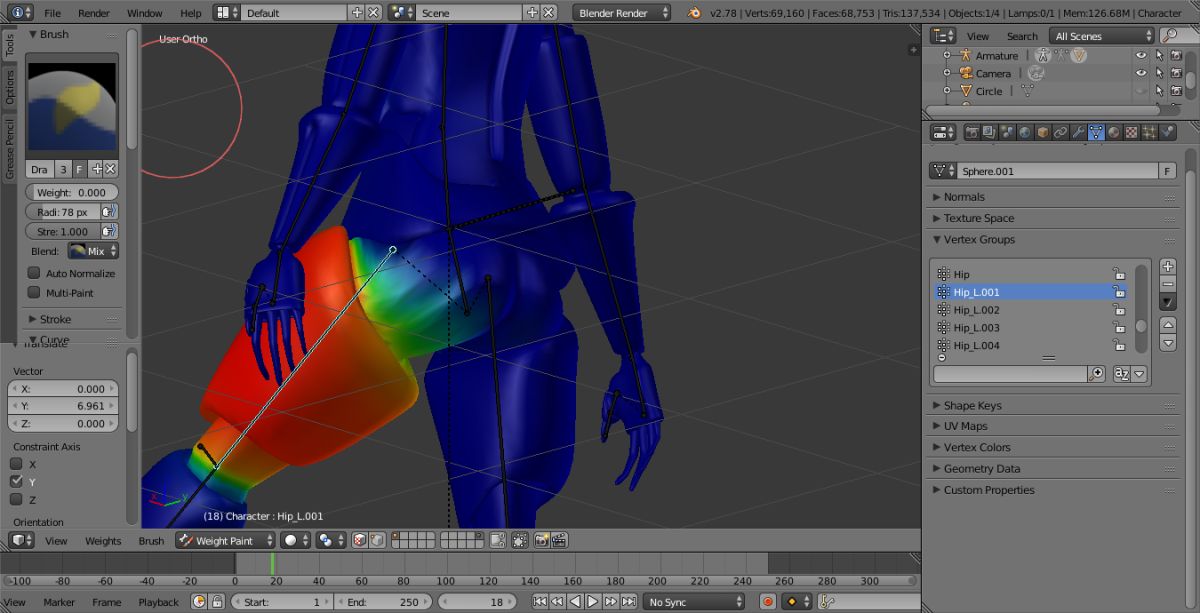Click the brush Strength slider
Image resolution: width=1200 pixels, height=613 pixels.
63,231
